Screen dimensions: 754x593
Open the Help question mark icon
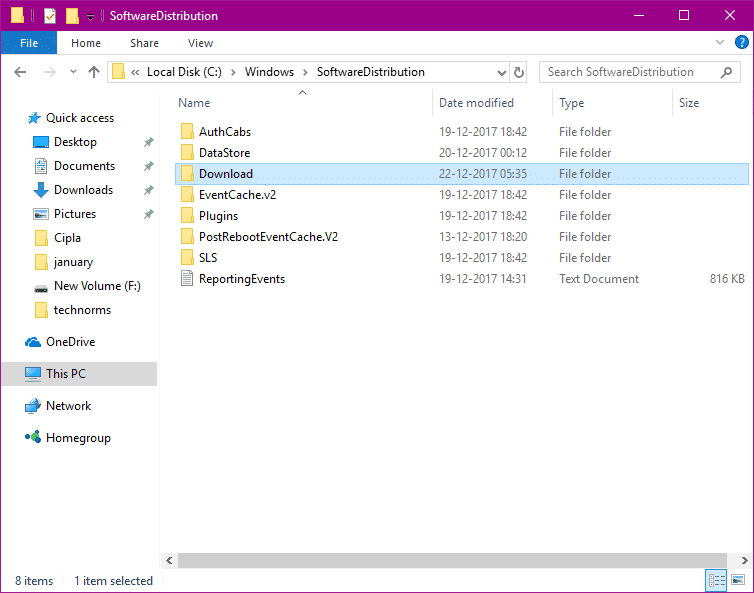click(x=741, y=42)
